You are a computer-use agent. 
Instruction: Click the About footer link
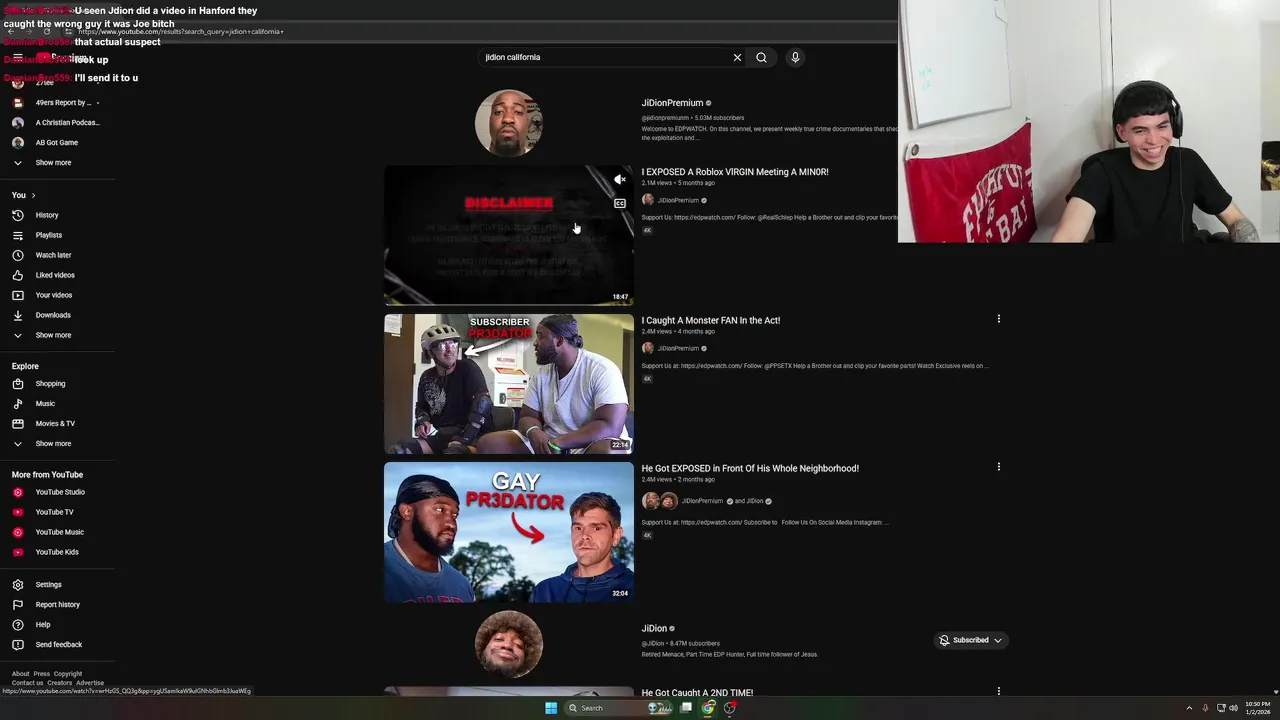[x=20, y=674]
